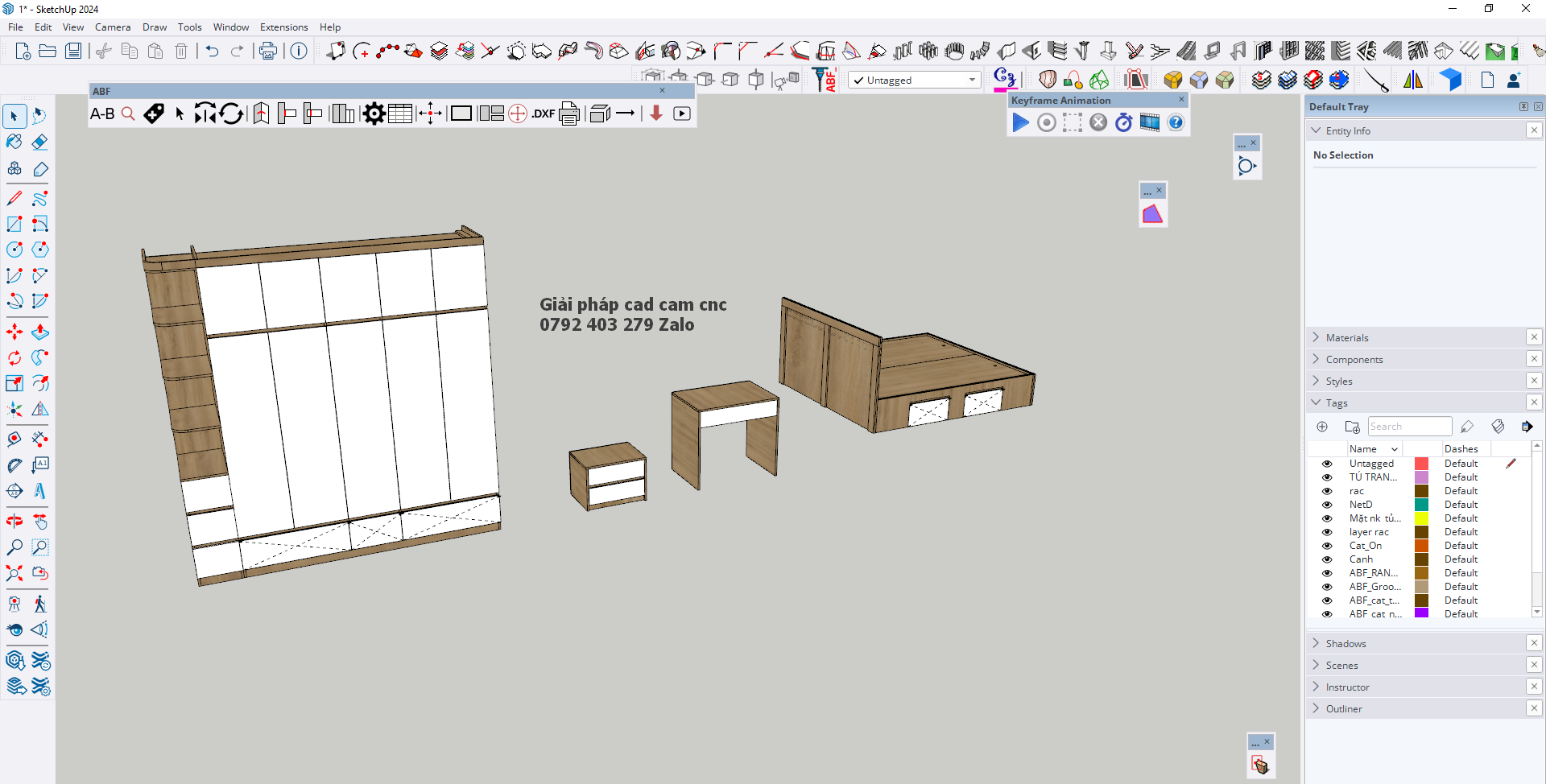The height and width of the screenshot is (784, 1546).
Task: Select the Eraser tool in left toolbar
Action: coord(40,142)
